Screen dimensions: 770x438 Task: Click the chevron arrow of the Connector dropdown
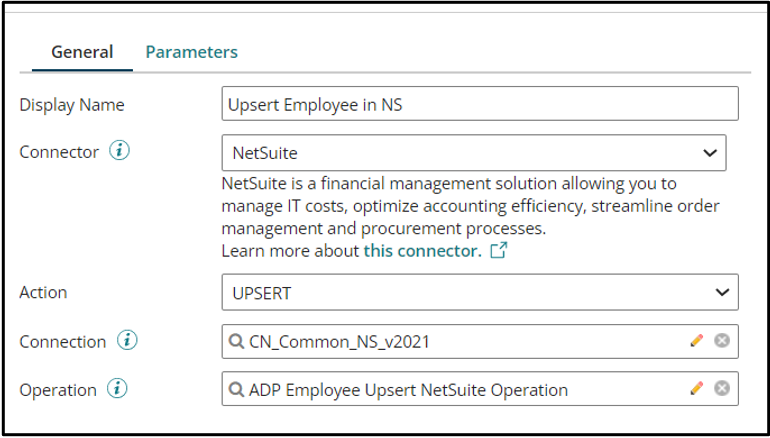pos(710,153)
